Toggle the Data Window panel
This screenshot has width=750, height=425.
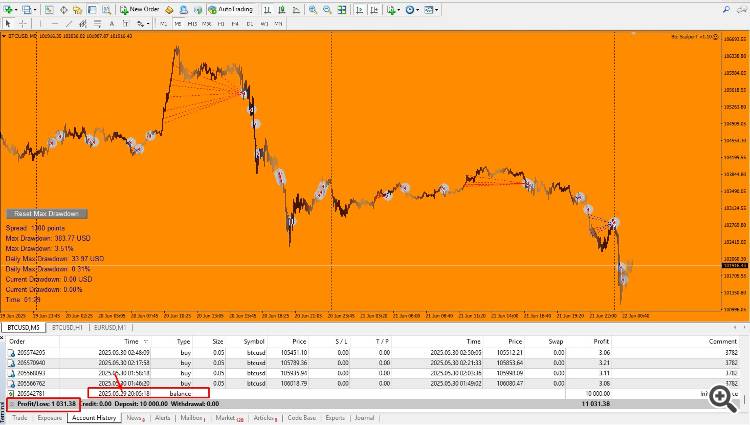63,10
